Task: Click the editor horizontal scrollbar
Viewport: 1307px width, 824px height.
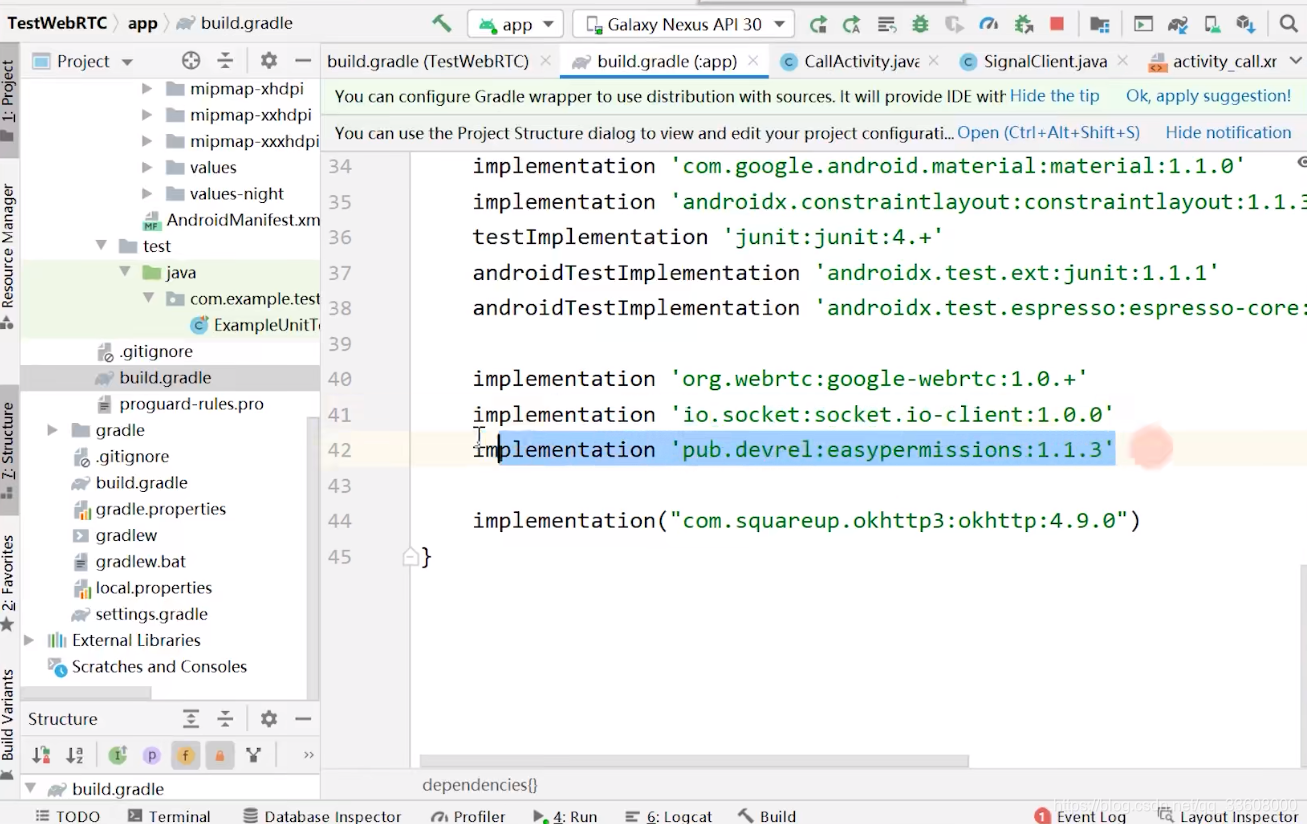Action: (694, 761)
